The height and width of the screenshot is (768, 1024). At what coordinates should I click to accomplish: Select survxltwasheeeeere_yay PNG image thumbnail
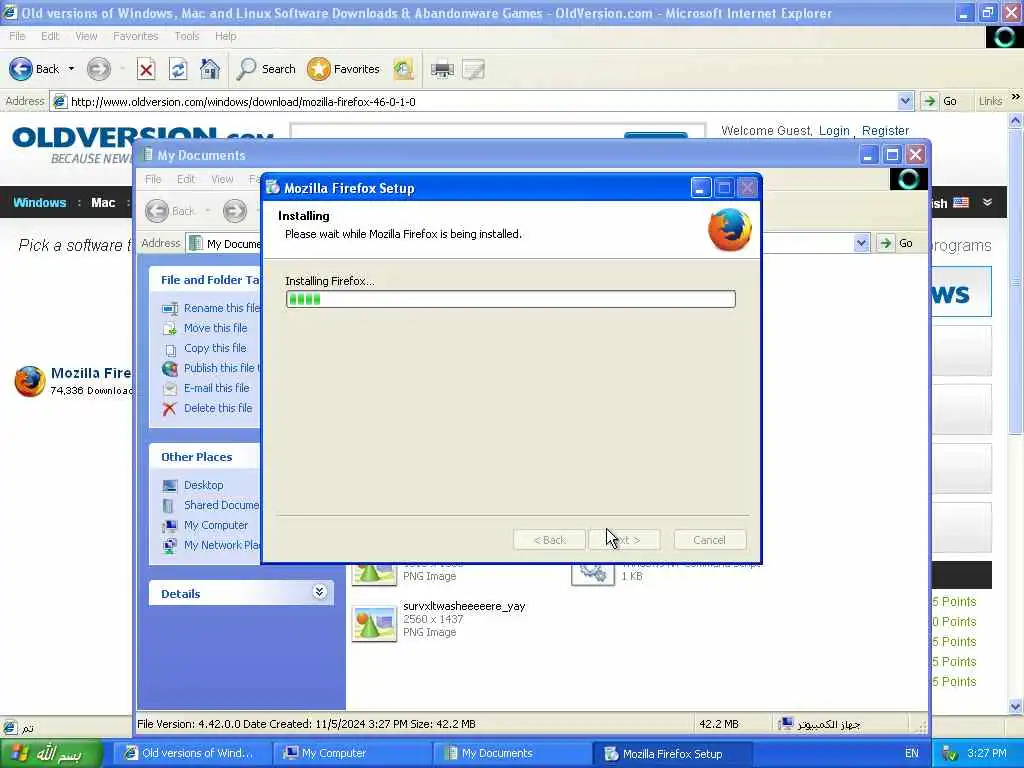tap(374, 623)
